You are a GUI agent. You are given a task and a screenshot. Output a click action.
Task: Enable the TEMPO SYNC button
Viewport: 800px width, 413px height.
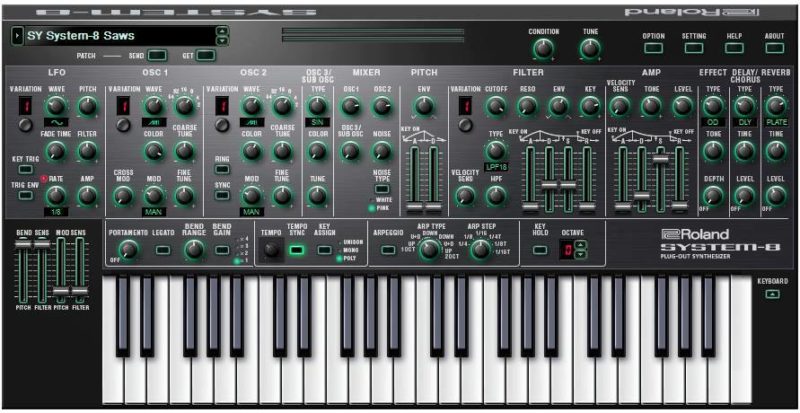pos(296,250)
